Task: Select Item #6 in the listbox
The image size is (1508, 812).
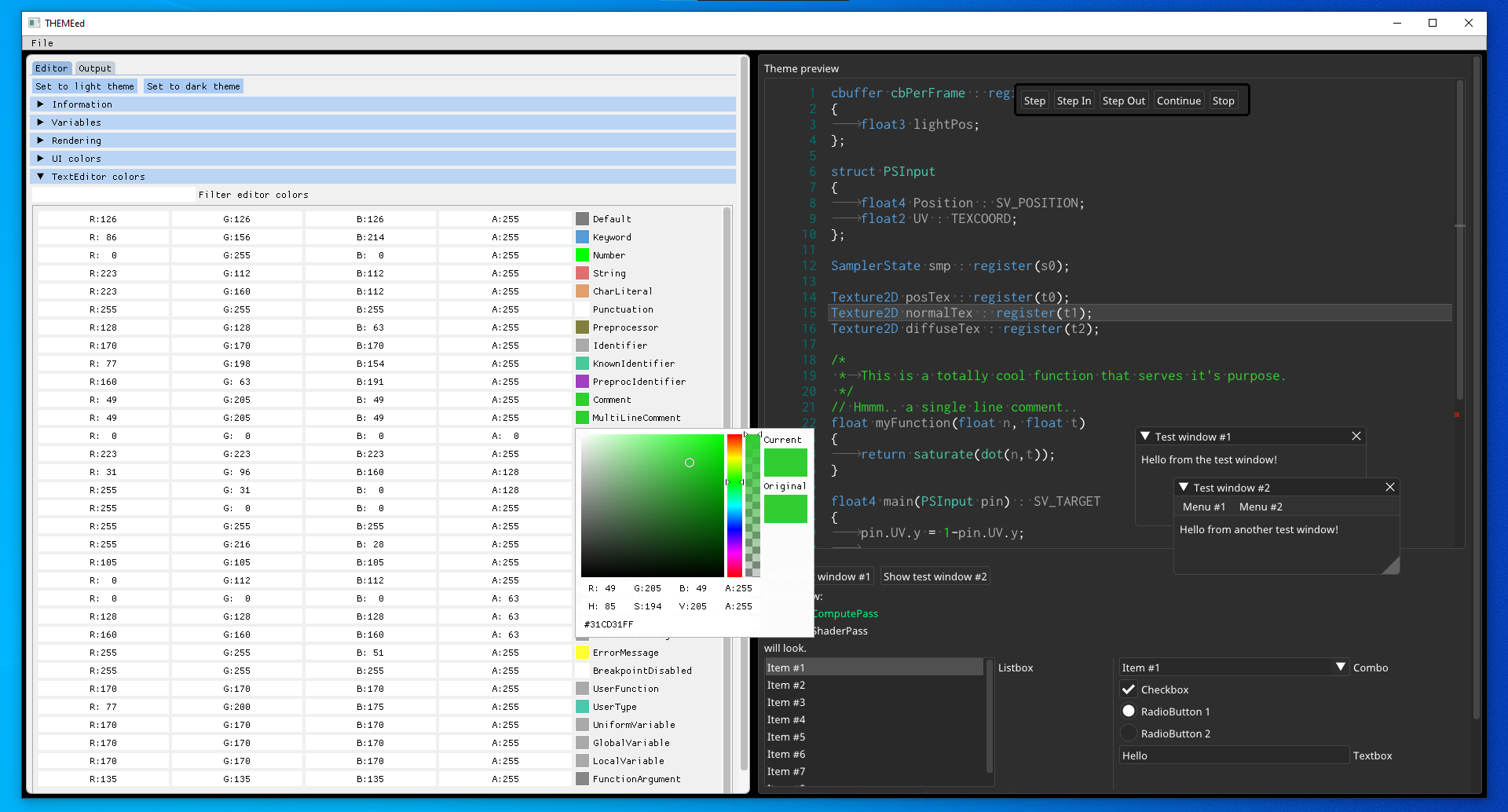Action: coord(874,754)
